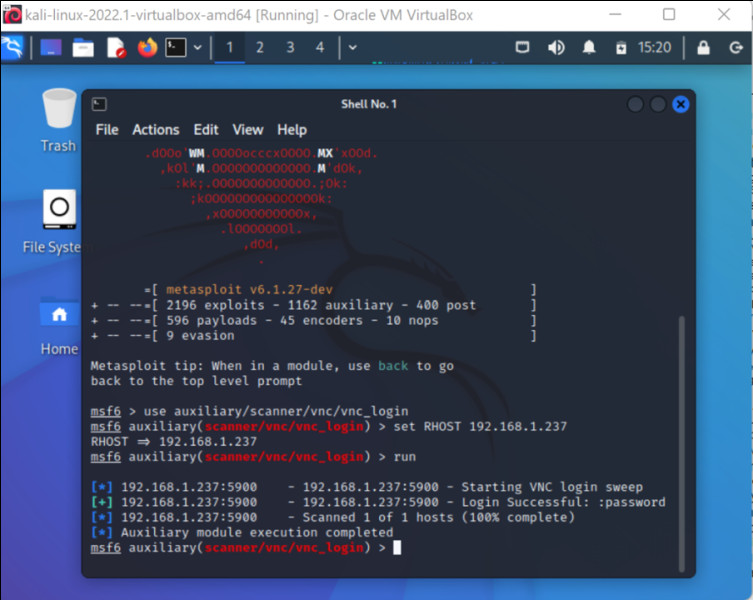Lock the screen with padlock icon
Viewport: 753px width, 600px height.
click(703, 48)
